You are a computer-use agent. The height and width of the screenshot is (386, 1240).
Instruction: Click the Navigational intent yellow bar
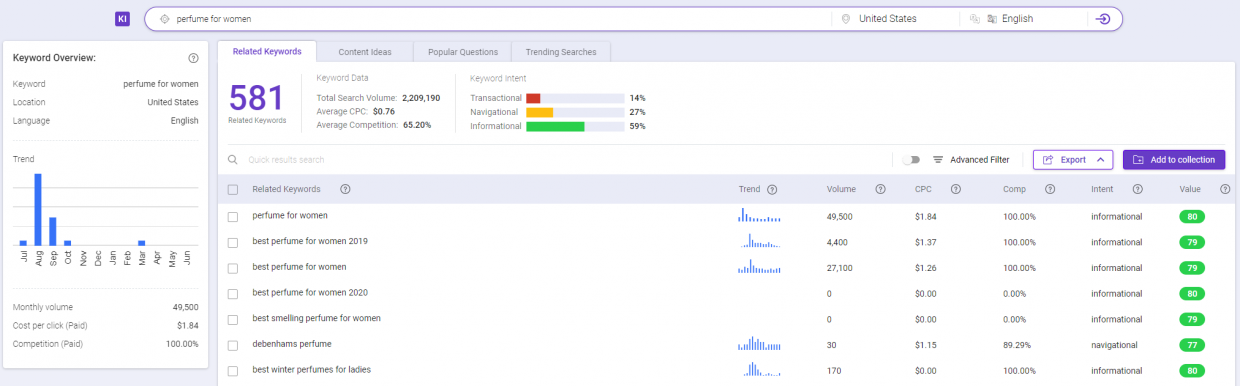pyautogui.click(x=540, y=112)
